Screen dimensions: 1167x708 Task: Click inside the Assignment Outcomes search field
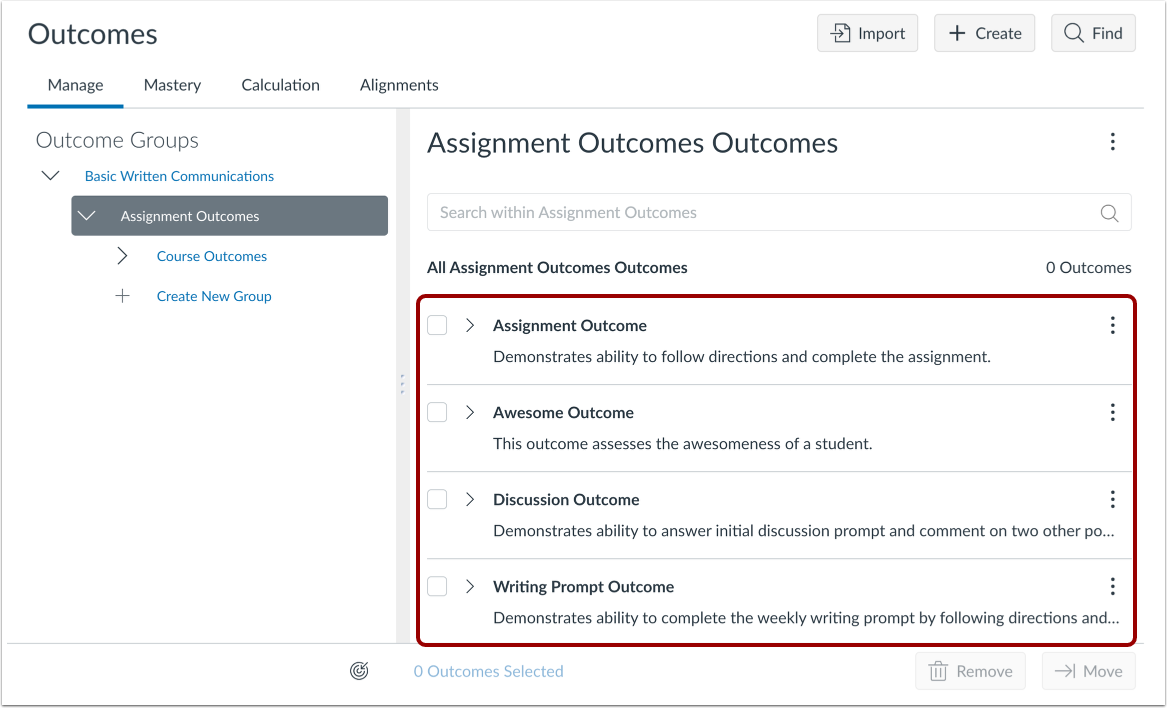click(700, 212)
